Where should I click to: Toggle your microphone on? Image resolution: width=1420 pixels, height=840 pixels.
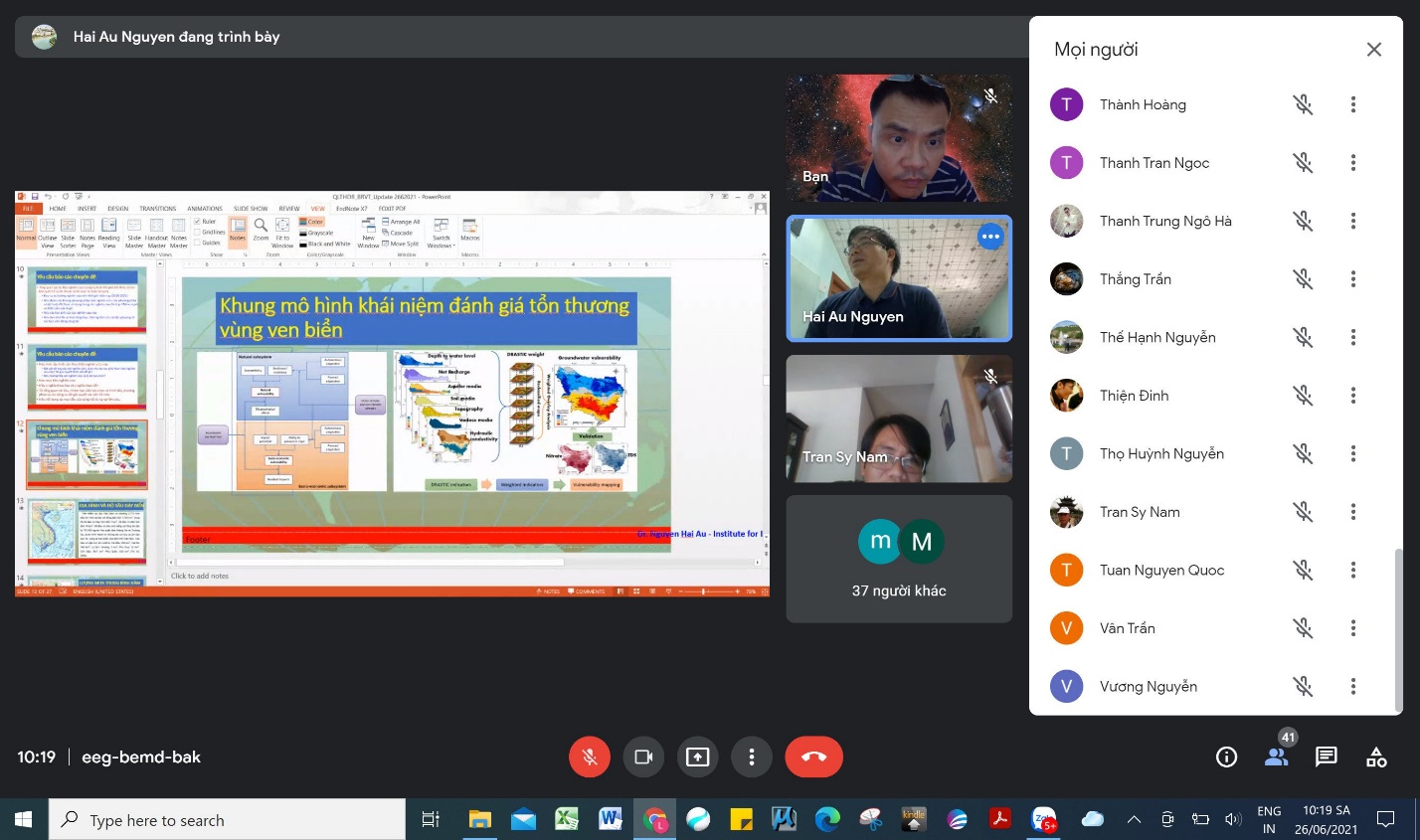click(590, 757)
